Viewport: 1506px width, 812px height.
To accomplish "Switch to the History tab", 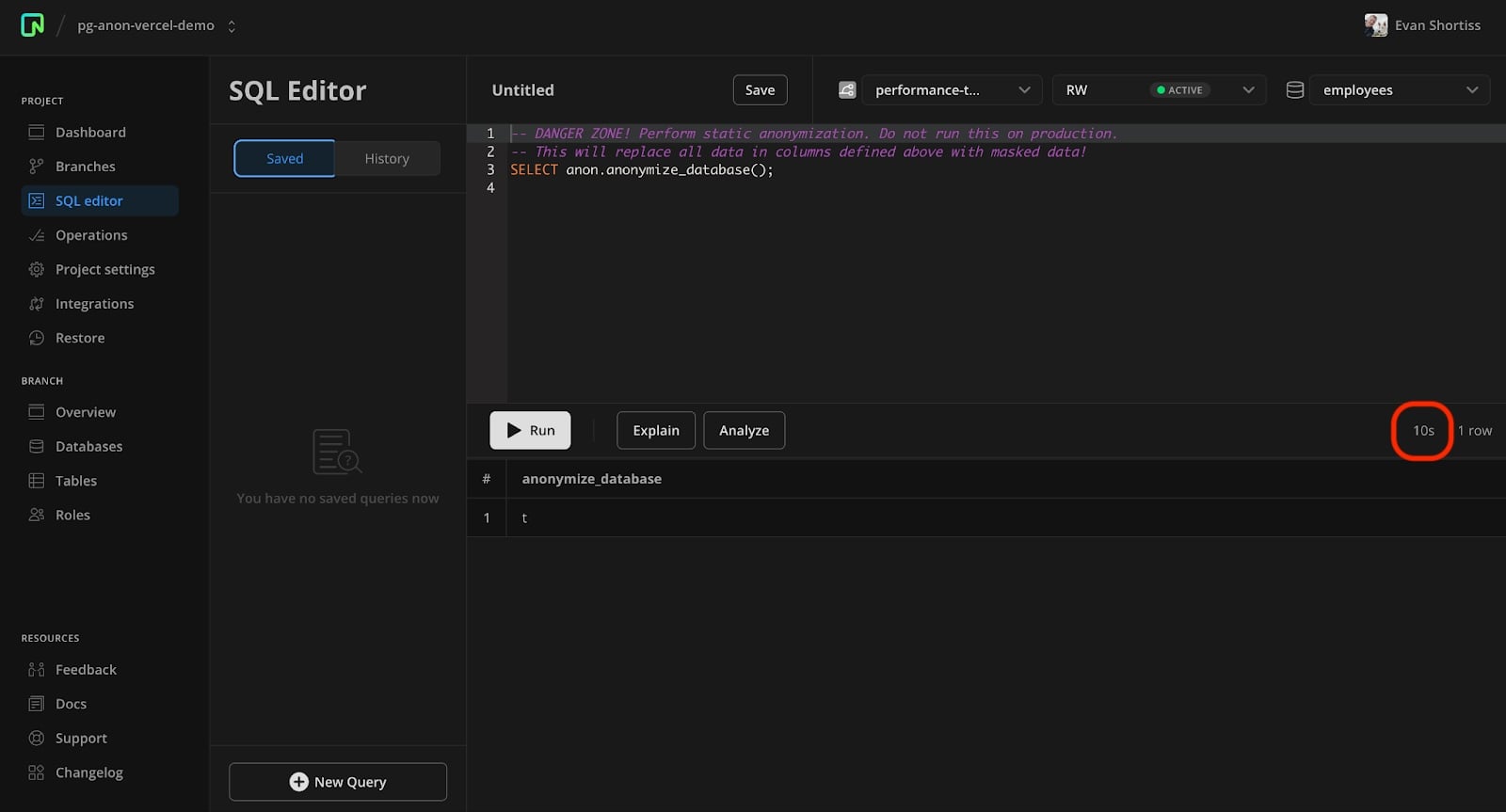I will point(387,159).
